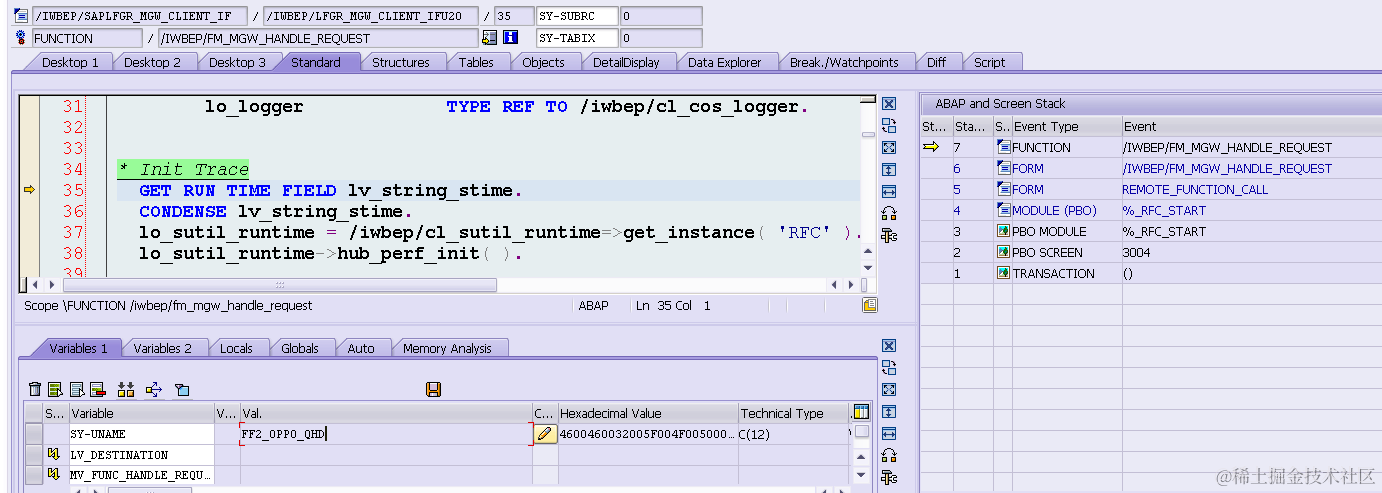The height and width of the screenshot is (493, 1382).
Task: Switch to the Desktop 1 tab
Action: (70, 62)
